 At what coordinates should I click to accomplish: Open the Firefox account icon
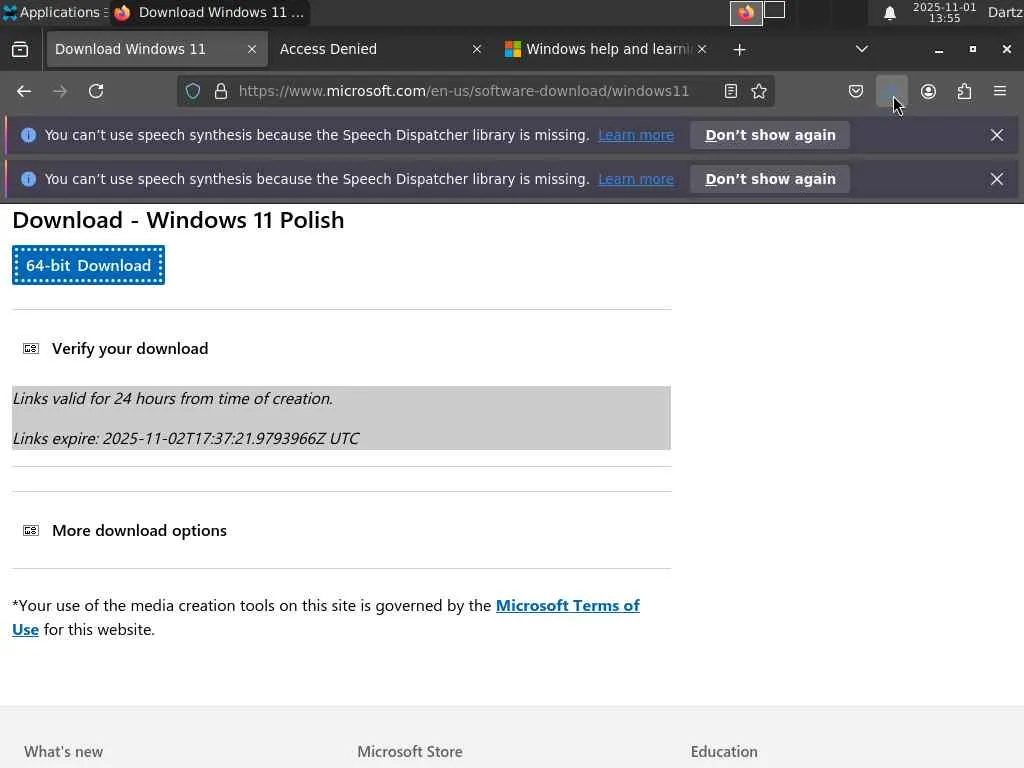click(928, 91)
